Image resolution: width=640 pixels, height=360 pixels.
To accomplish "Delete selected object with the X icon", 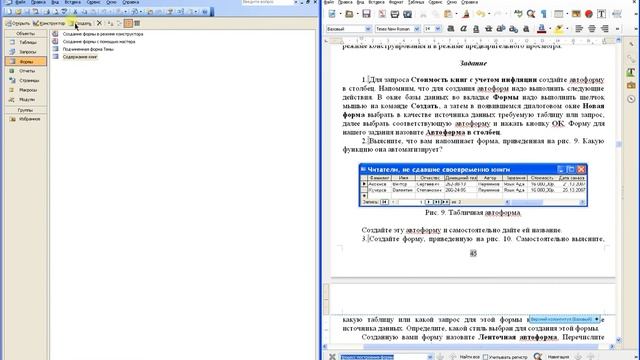I will [x=99, y=23].
